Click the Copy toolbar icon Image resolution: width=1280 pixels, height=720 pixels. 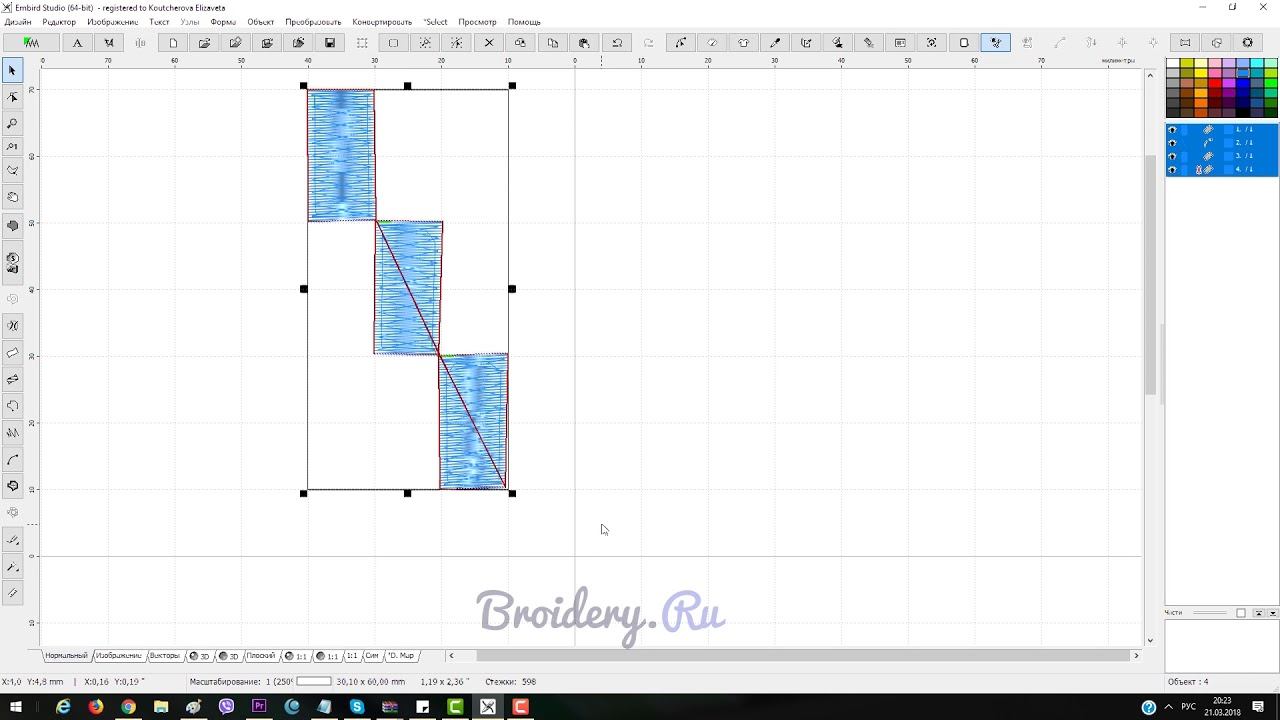553,43
